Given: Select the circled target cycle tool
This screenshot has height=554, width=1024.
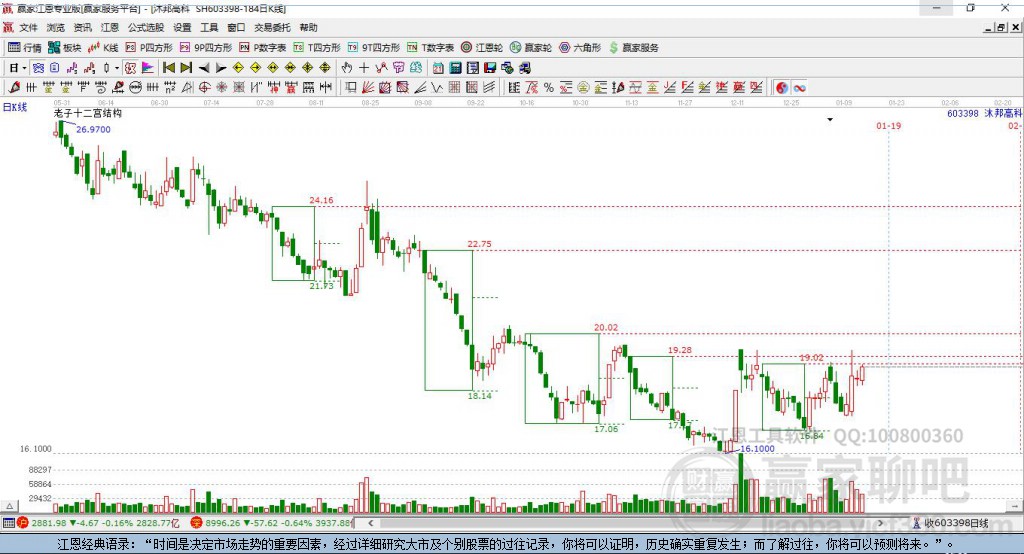Looking at the screenshot, I should [204, 88].
